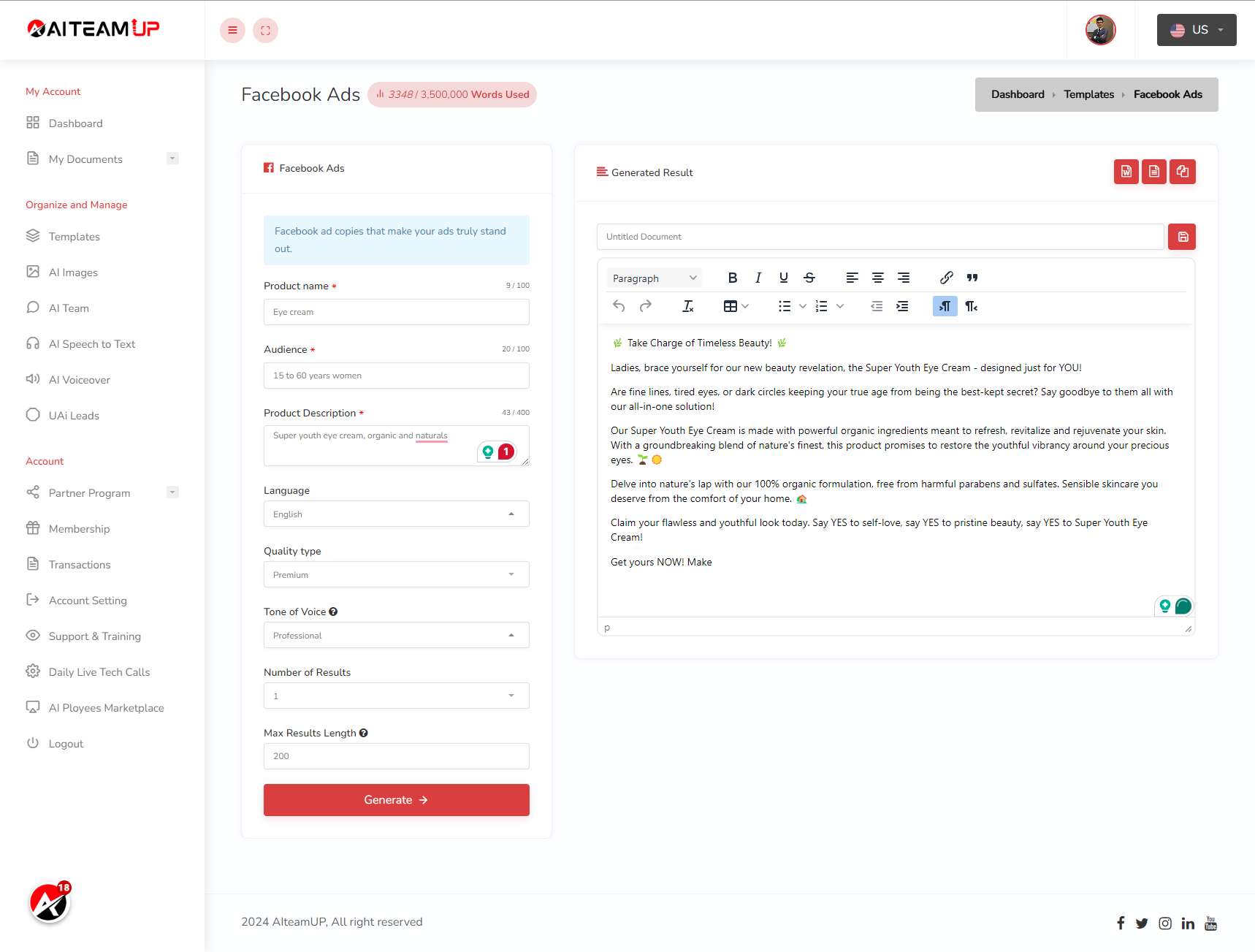Click the Max Results Length field
Image resolution: width=1255 pixels, height=952 pixels.
pos(397,756)
